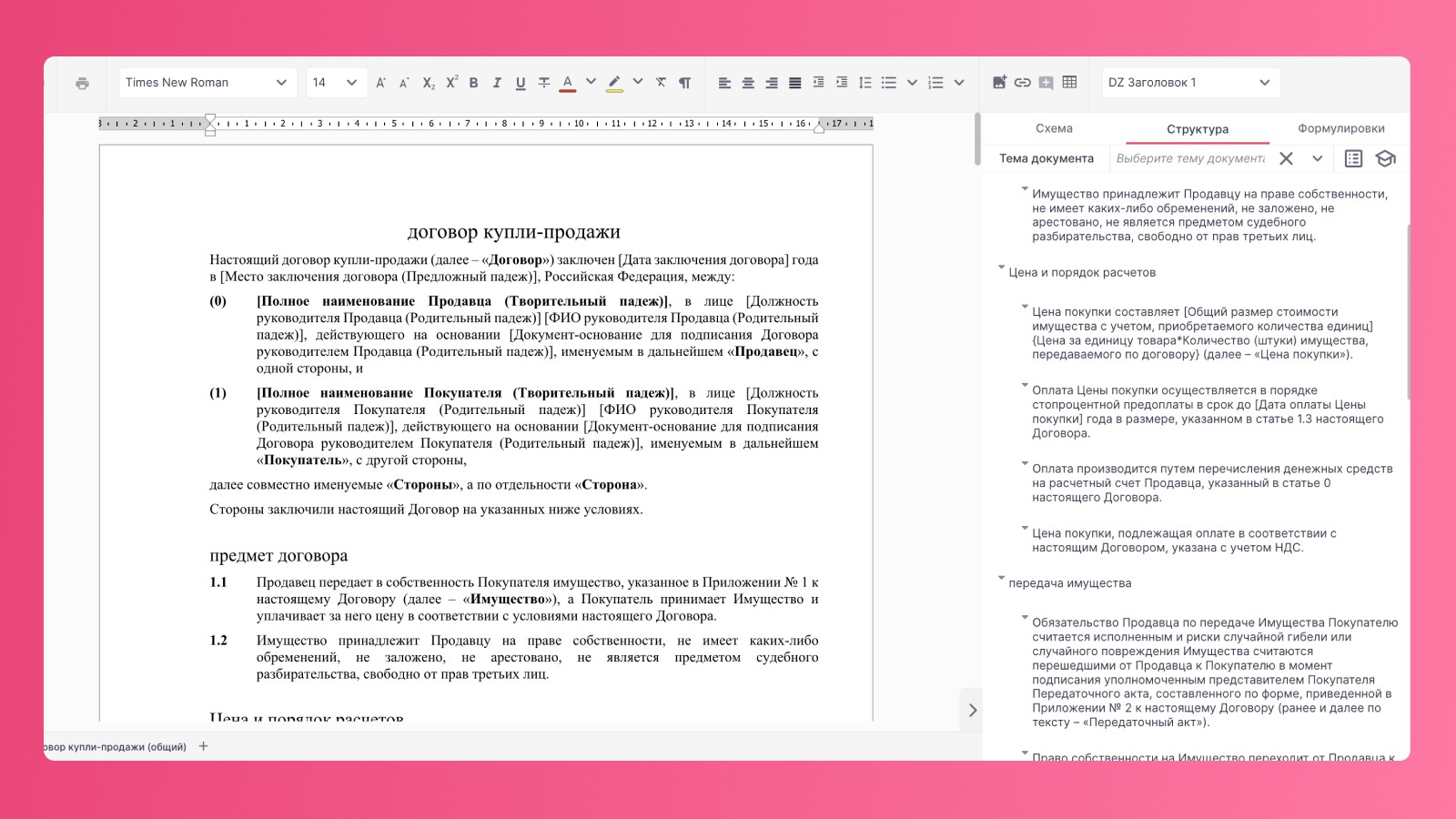Open line spacing options
This screenshot has width=1456, height=819.
click(865, 83)
